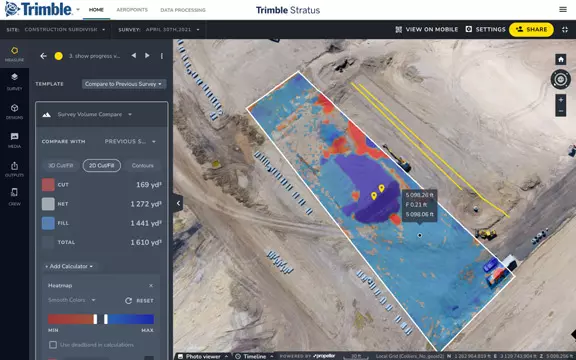Zoom in the map with plus button
The height and width of the screenshot is (360, 576).
click(561, 100)
